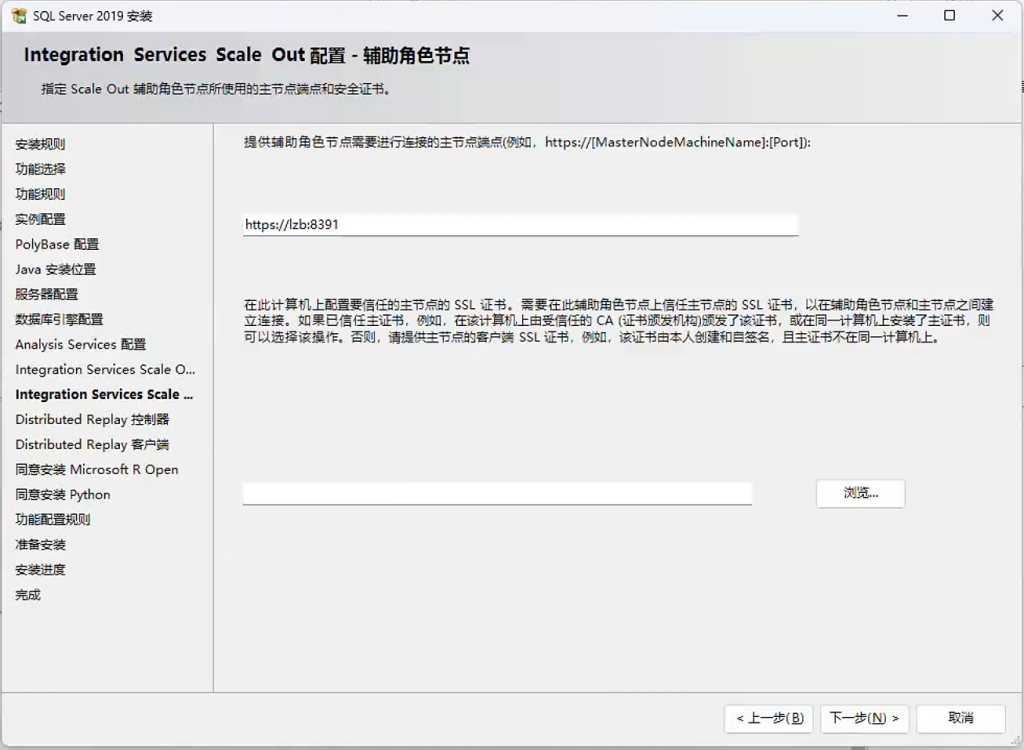1024x750 pixels.
Task: Maximize the SQL Server 2019 setup window
Action: tap(950, 16)
